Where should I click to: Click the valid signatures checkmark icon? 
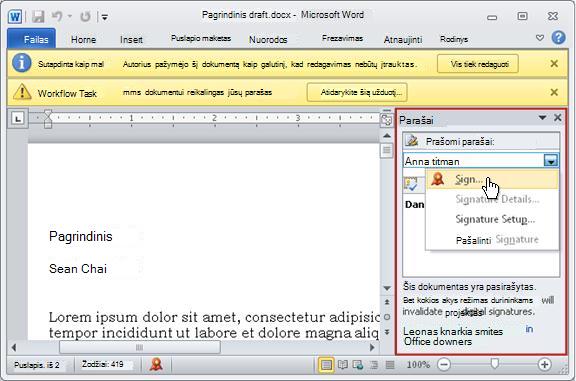point(411,184)
